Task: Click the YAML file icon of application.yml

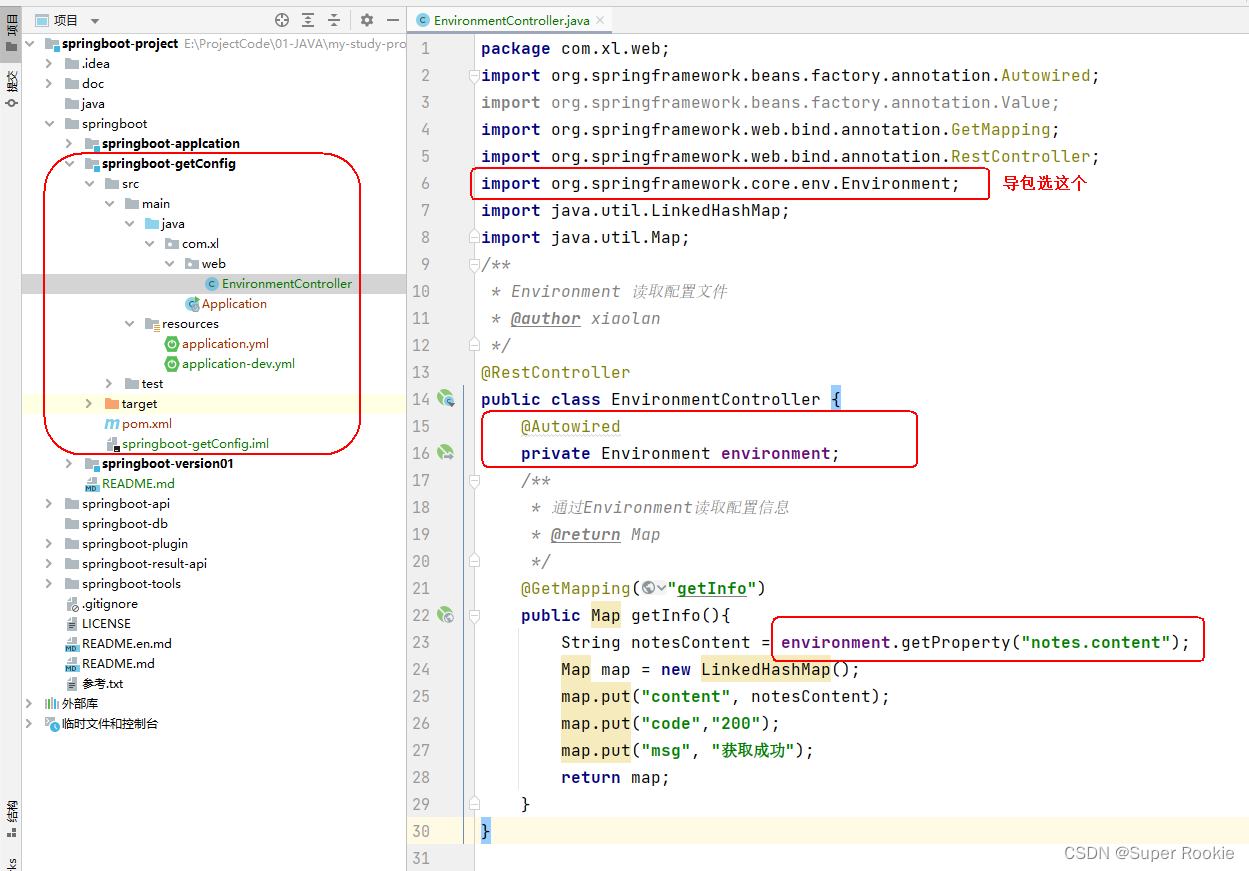Action: [172, 343]
